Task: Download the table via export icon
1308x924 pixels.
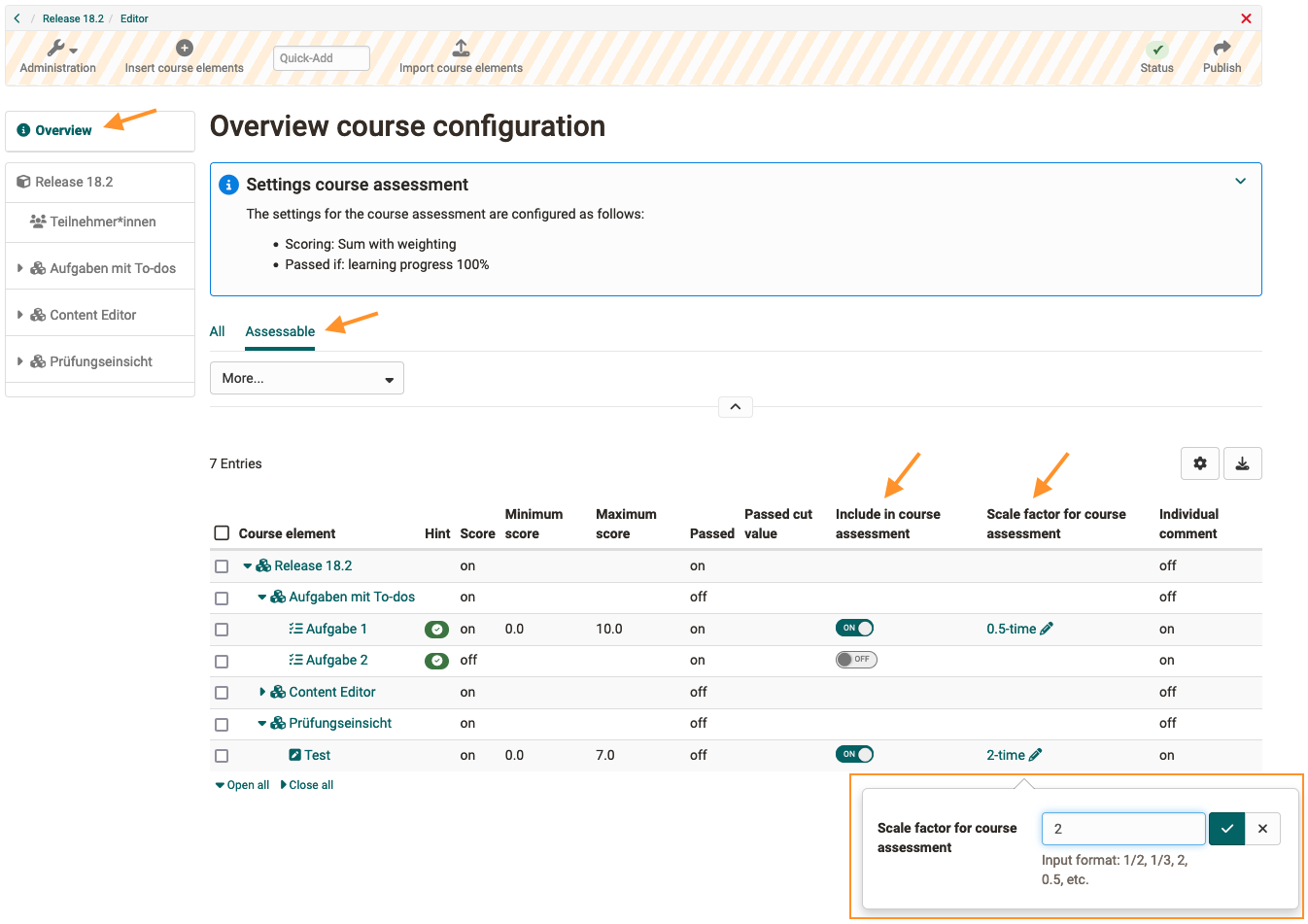Action: pyautogui.click(x=1242, y=463)
